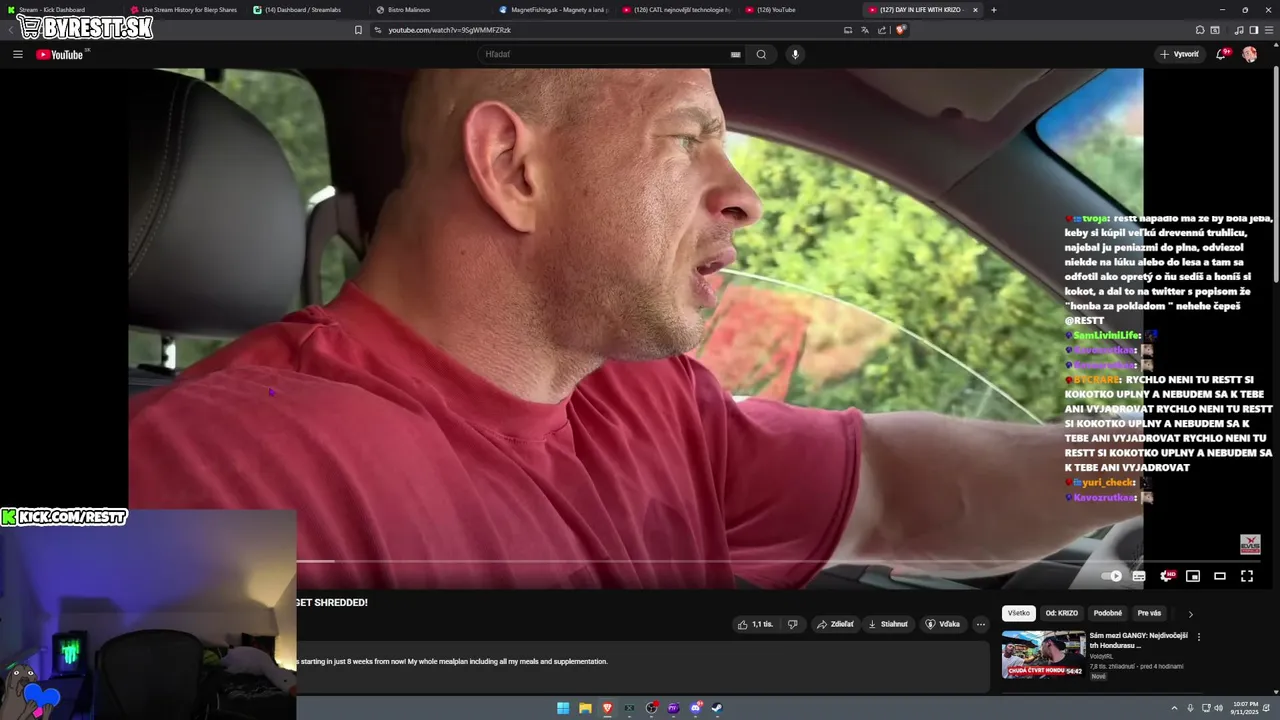The image size is (1280, 720).
Task: Click the Zdieľať share button
Action: [x=835, y=624]
